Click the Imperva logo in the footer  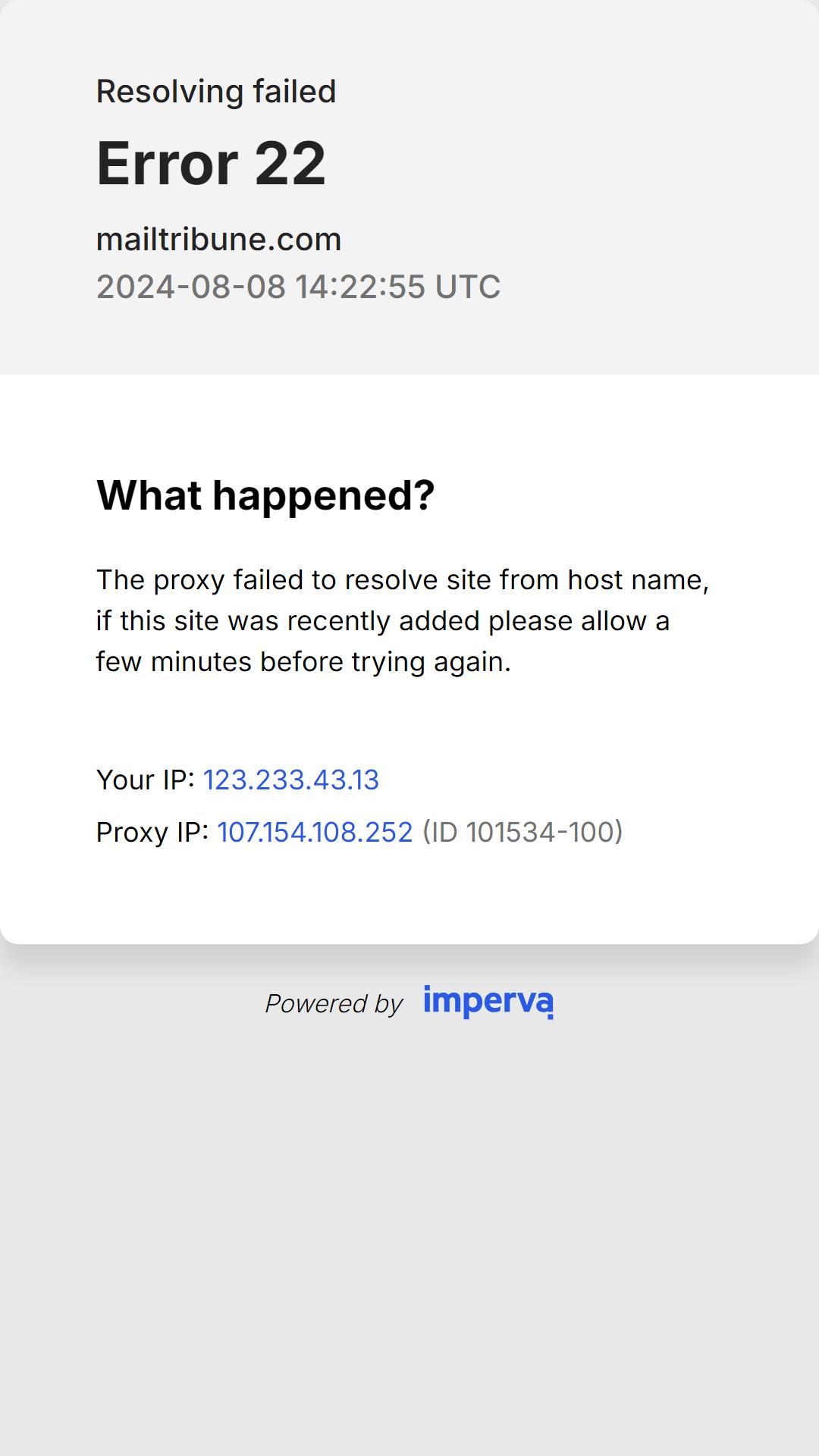pyautogui.click(x=488, y=1003)
